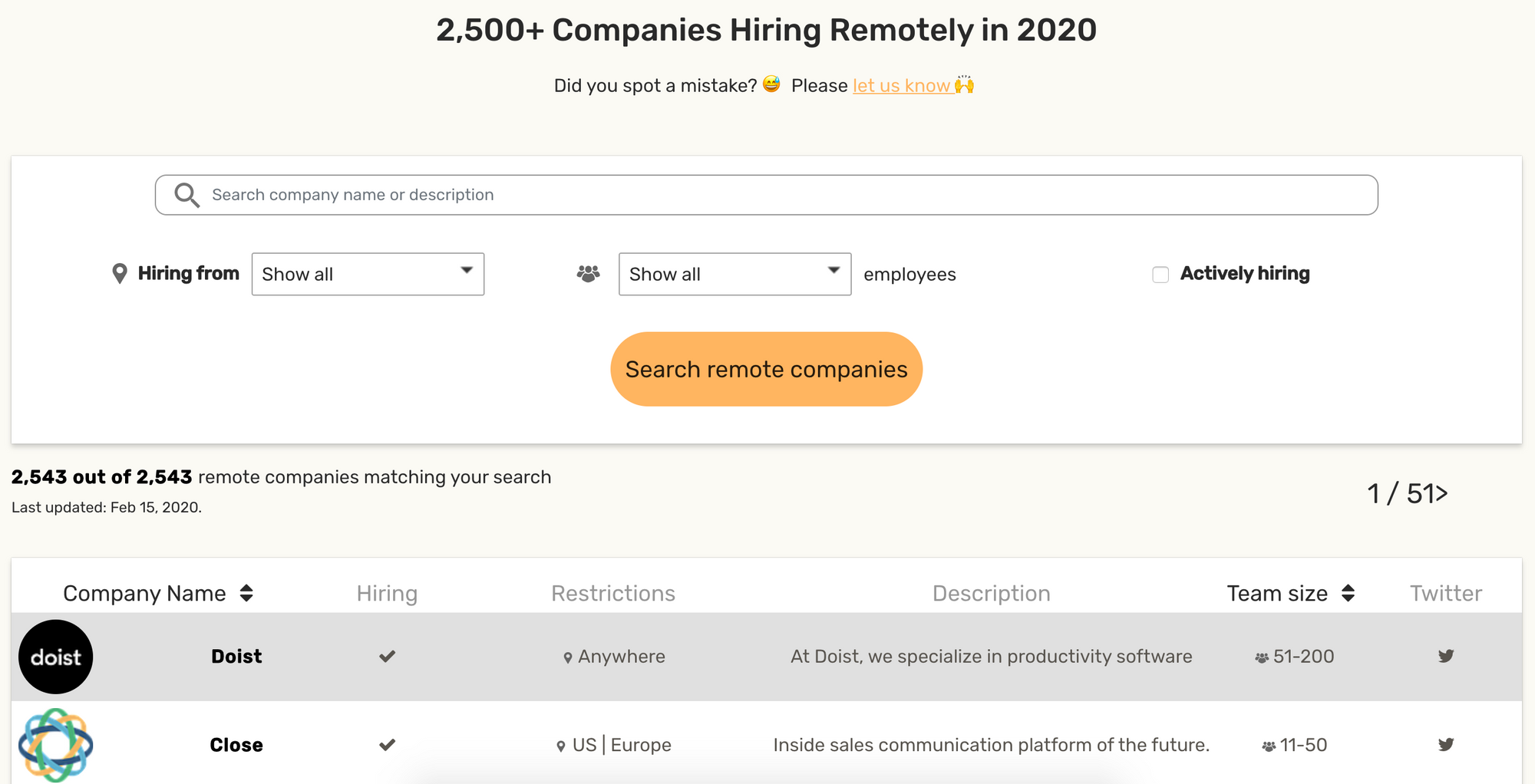Click the Close company logo
This screenshot has width=1535, height=784.
pos(55,744)
